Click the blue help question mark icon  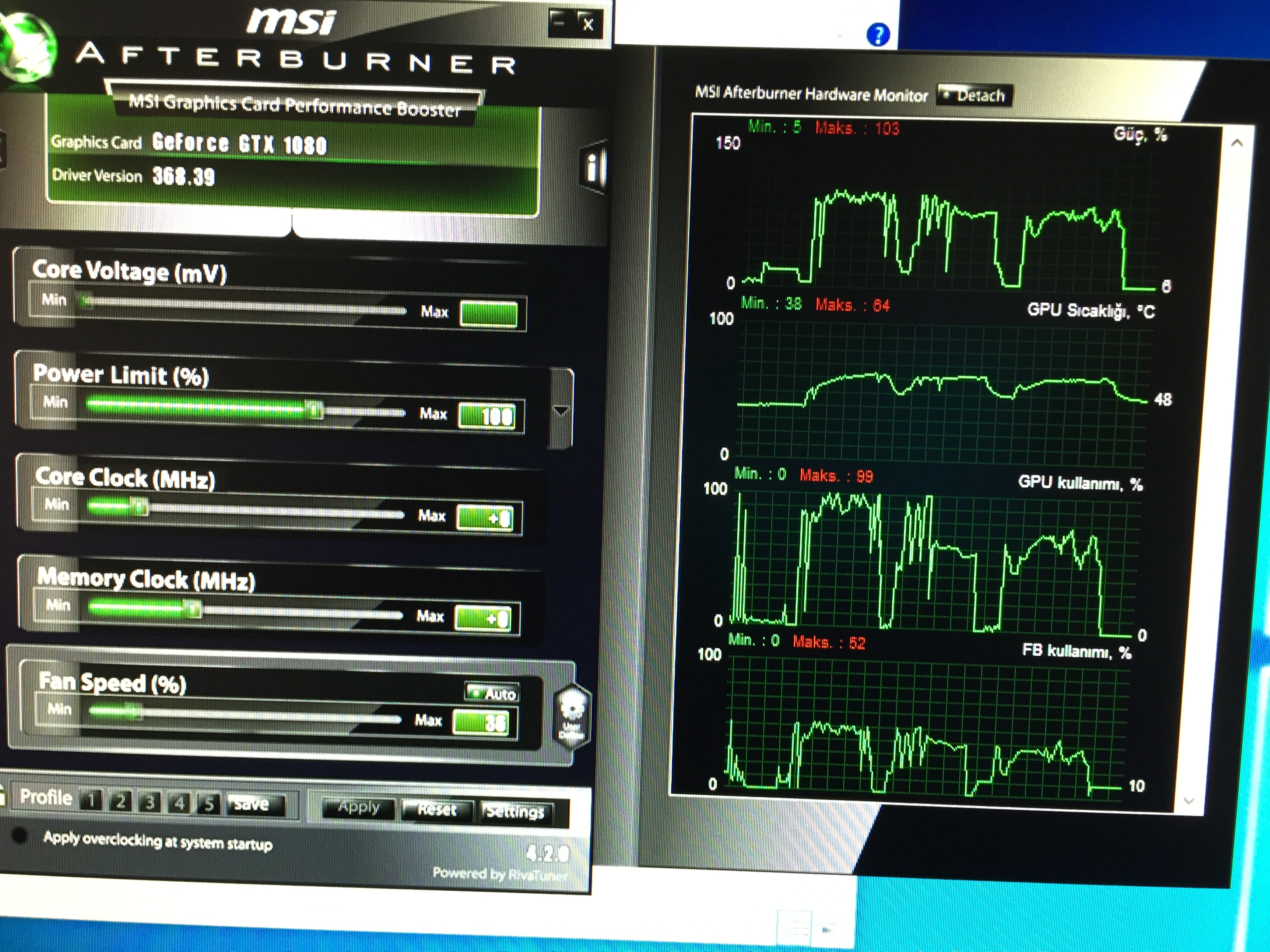[878, 35]
